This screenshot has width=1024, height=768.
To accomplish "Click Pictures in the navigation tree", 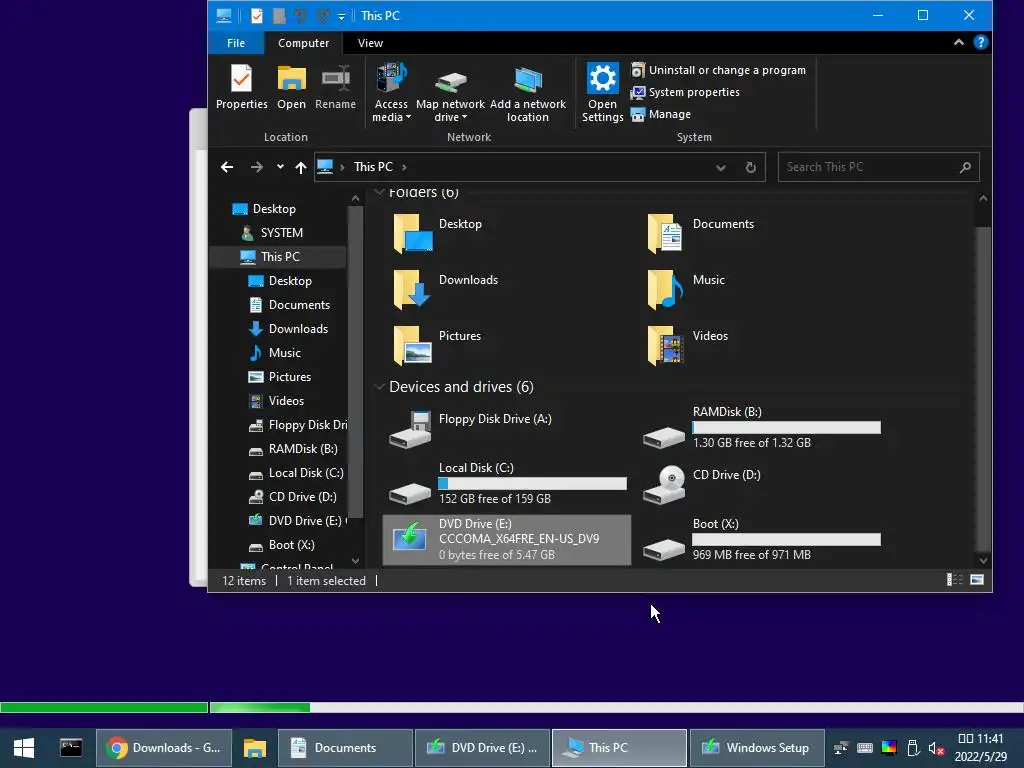I will (x=289, y=377).
